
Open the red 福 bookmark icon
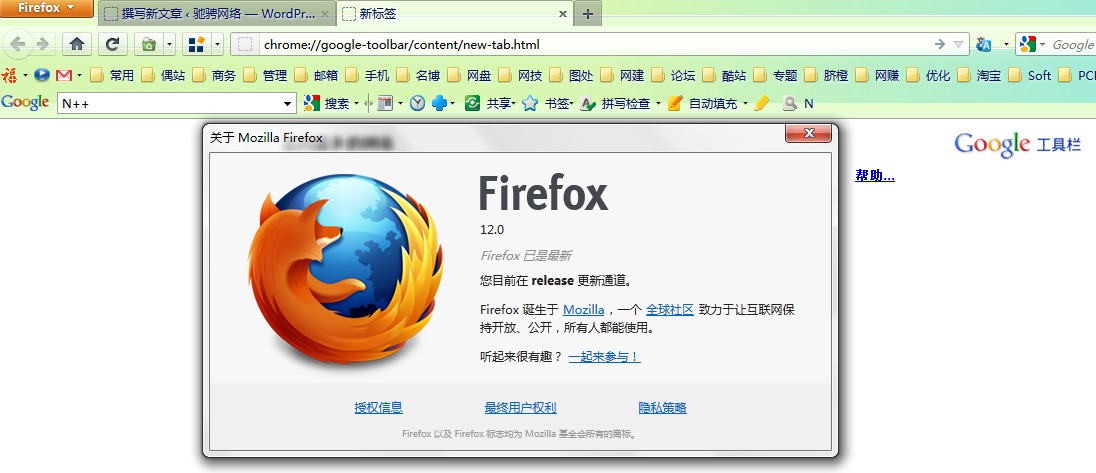click(10, 75)
